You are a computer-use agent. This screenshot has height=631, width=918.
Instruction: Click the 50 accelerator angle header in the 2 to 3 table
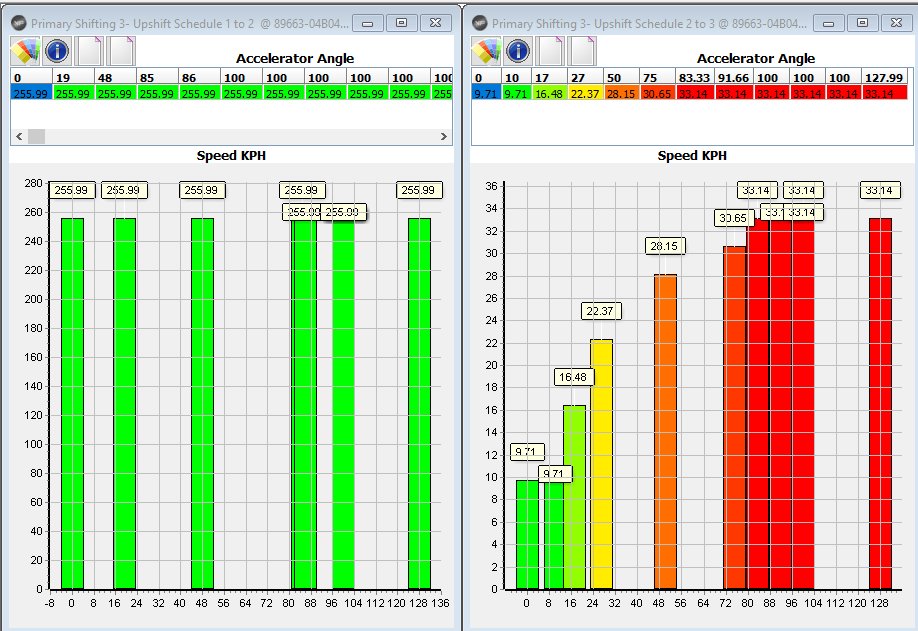(621, 77)
